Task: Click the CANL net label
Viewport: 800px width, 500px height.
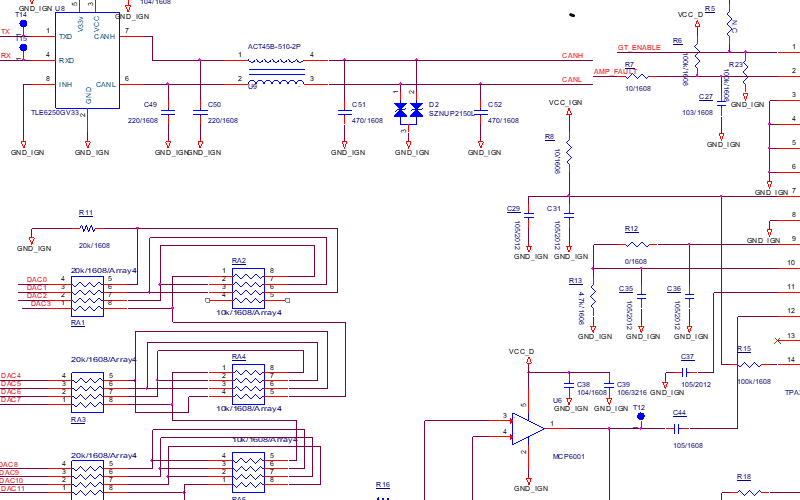Action: [572, 79]
